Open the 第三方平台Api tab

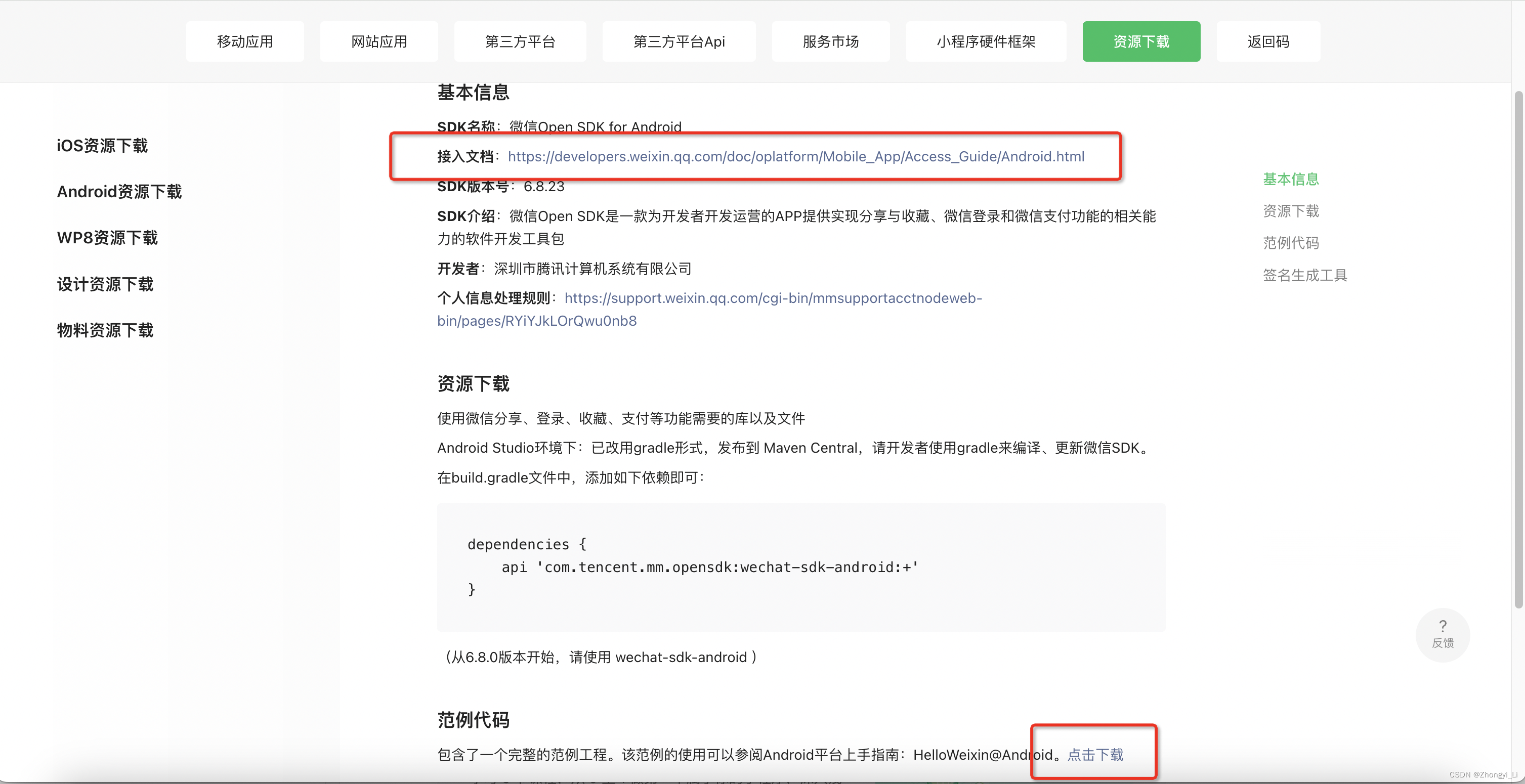coord(679,41)
